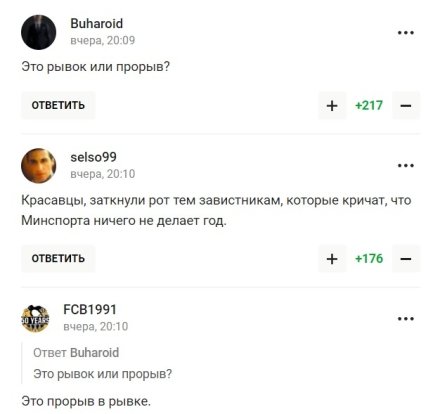Viewport: 428px width, 414px height.
Task: Open the three-dot menu on selso99's comment
Action: pyautogui.click(x=406, y=166)
